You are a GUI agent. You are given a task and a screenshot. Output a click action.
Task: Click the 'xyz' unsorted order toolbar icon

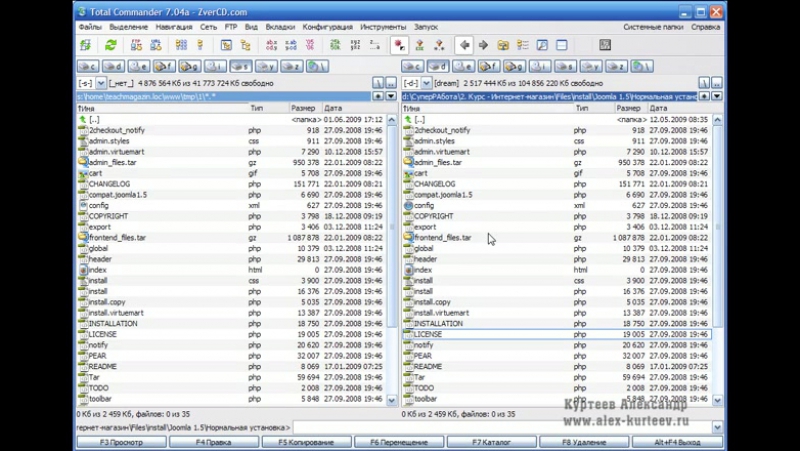(355, 45)
